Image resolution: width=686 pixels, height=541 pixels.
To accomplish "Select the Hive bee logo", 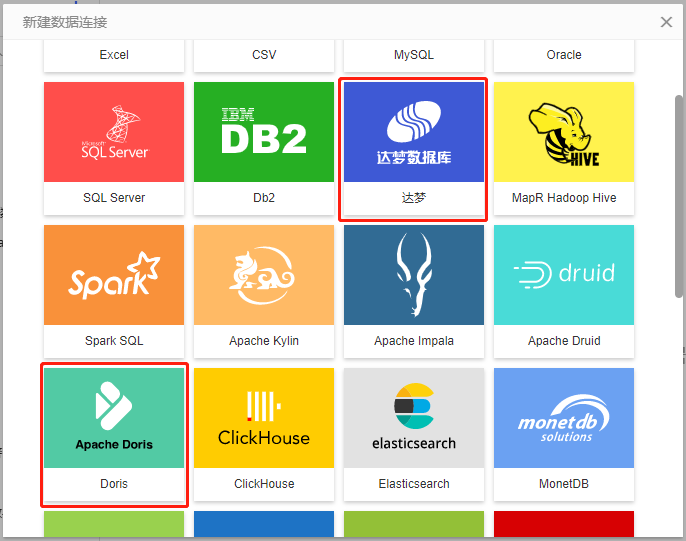I will tap(564, 132).
